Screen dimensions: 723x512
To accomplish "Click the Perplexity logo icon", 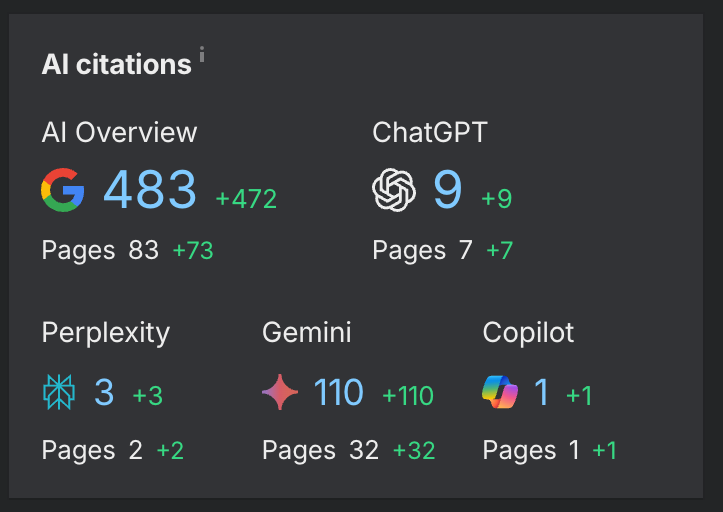I will point(59,393).
